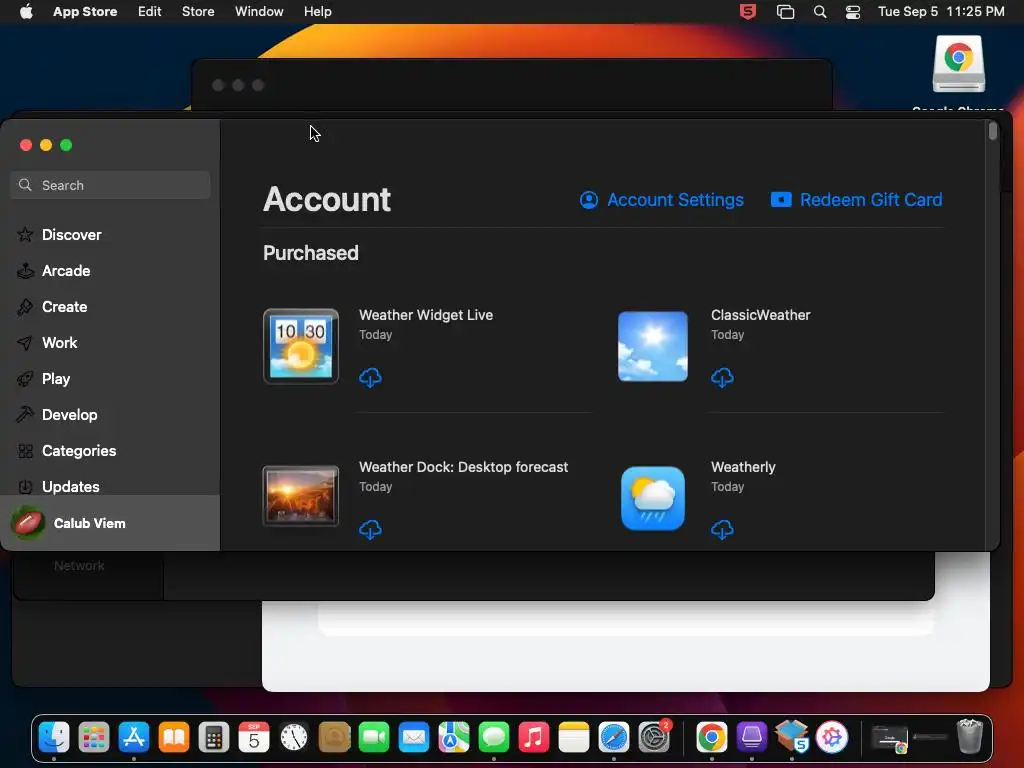1024x768 pixels.
Task: Click the red HTML5 menu bar icon
Action: tap(748, 11)
